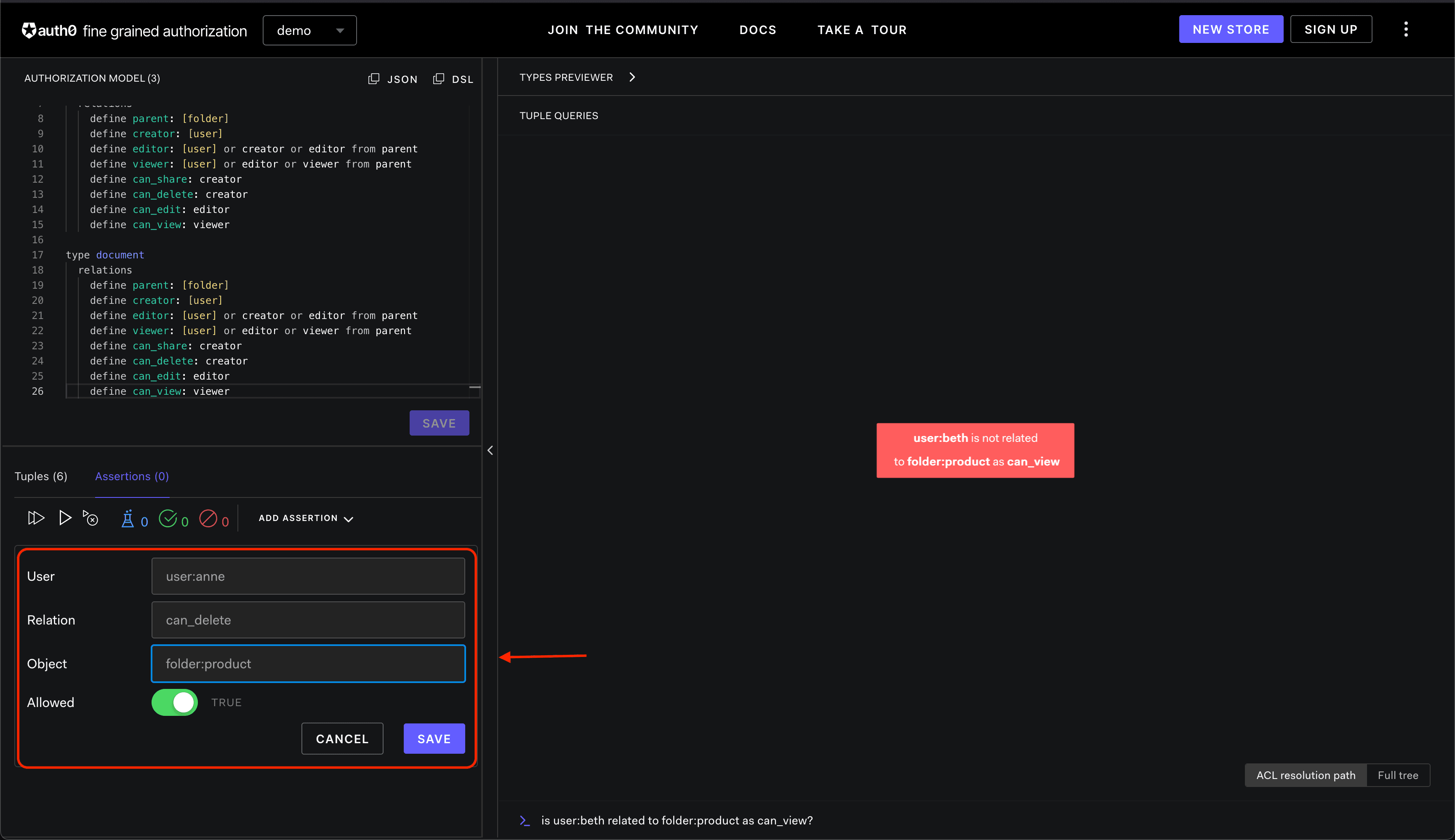Click line 26 define can_view
The image size is (1455, 840).
(x=160, y=392)
